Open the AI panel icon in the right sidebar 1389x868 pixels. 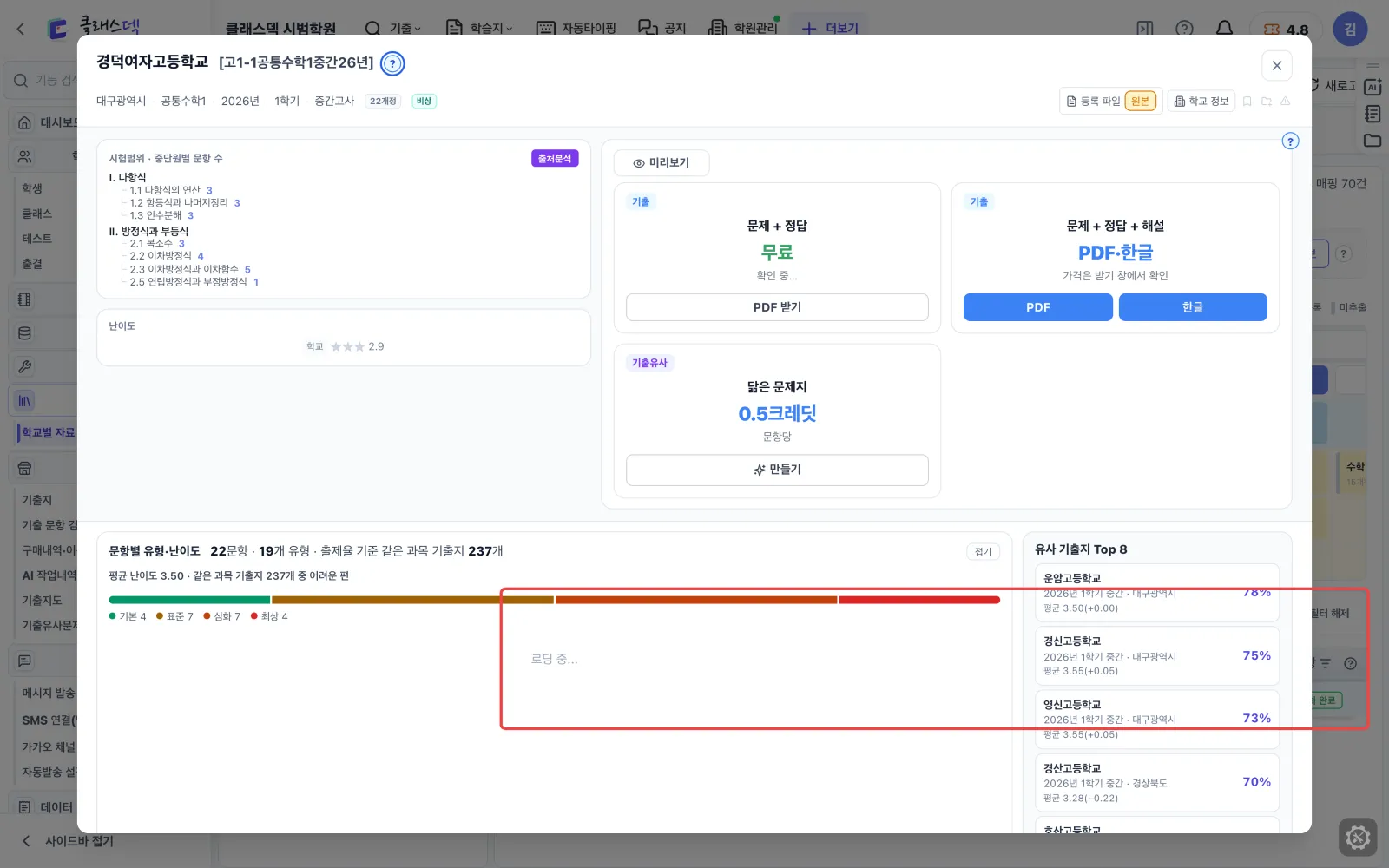pos(1373,87)
